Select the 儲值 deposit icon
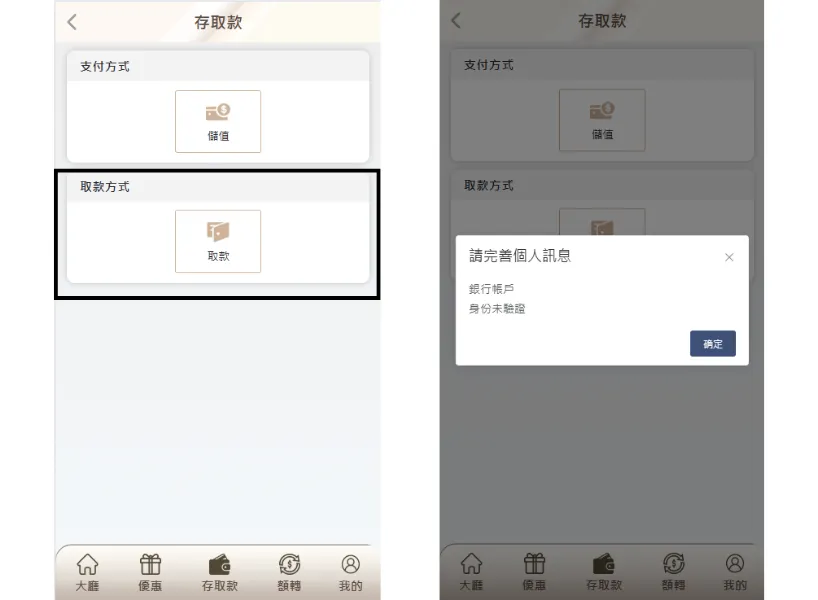 [x=218, y=120]
